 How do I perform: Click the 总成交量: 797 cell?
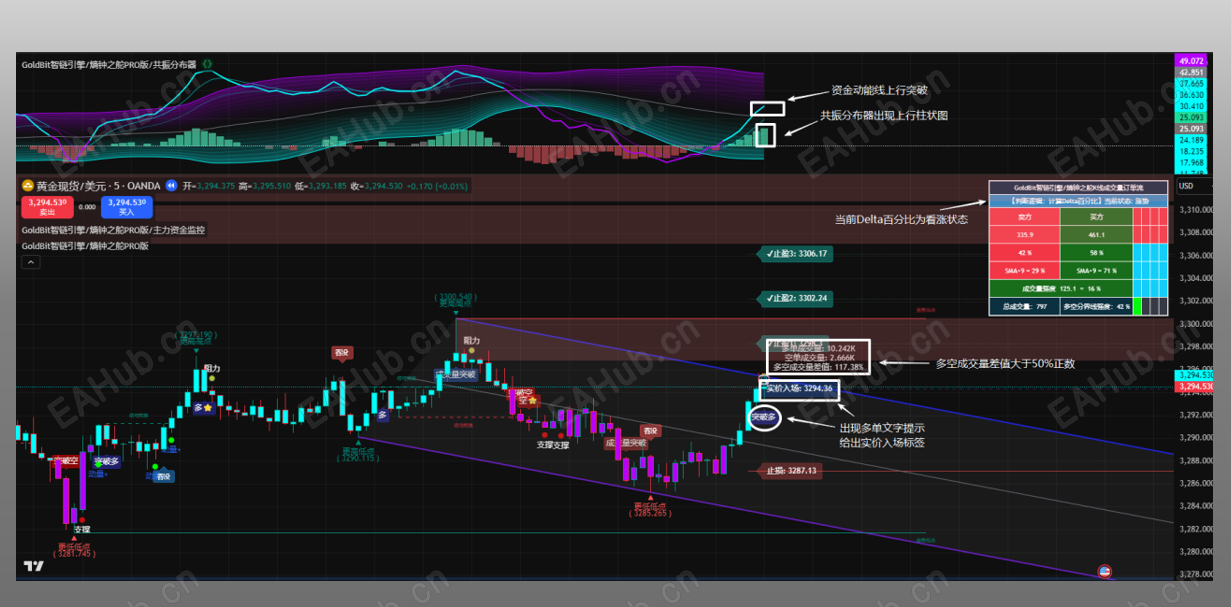pos(1024,306)
